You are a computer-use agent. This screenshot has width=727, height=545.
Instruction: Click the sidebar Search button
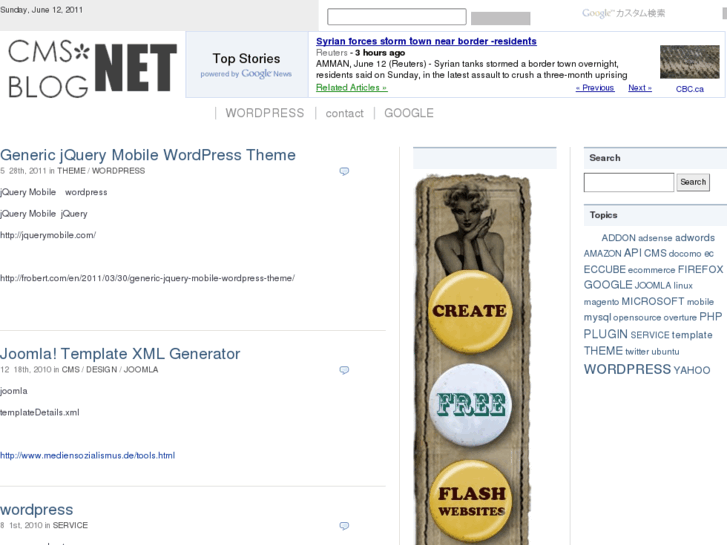point(693,182)
